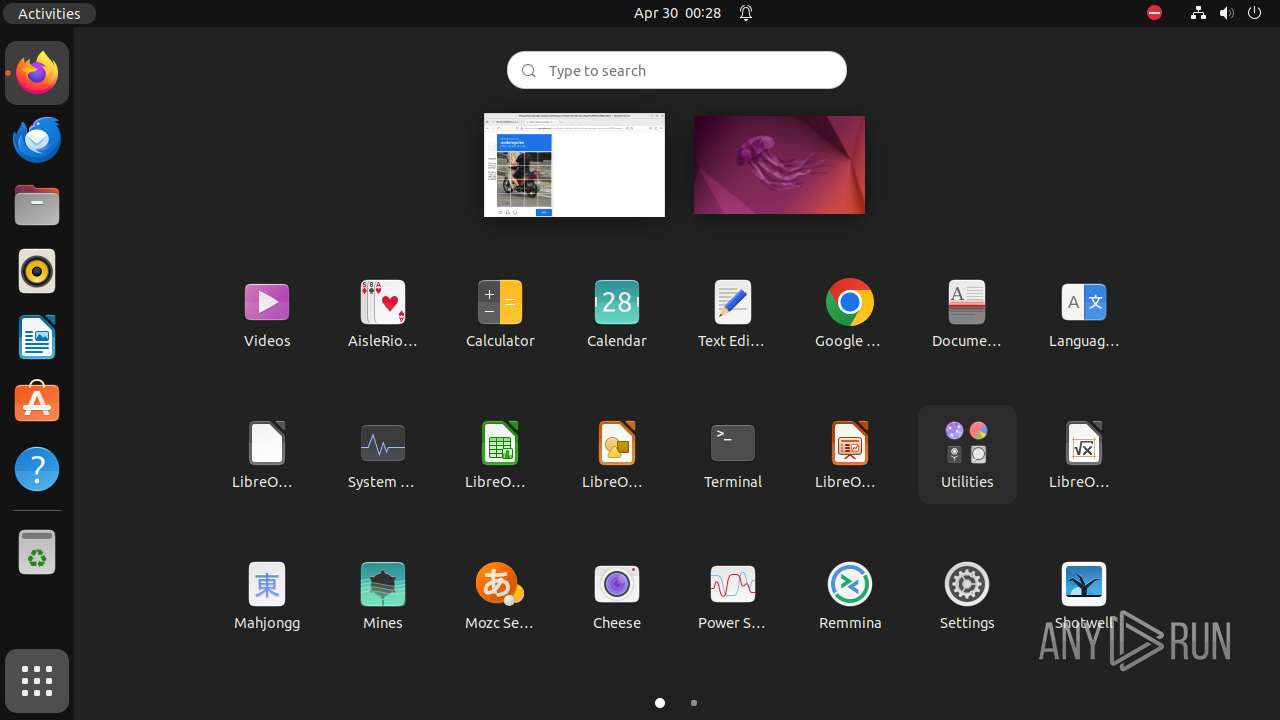The width and height of the screenshot is (1280, 720).
Task: Switch to the empty jellyfish wallpaper workspace
Action: (x=779, y=165)
